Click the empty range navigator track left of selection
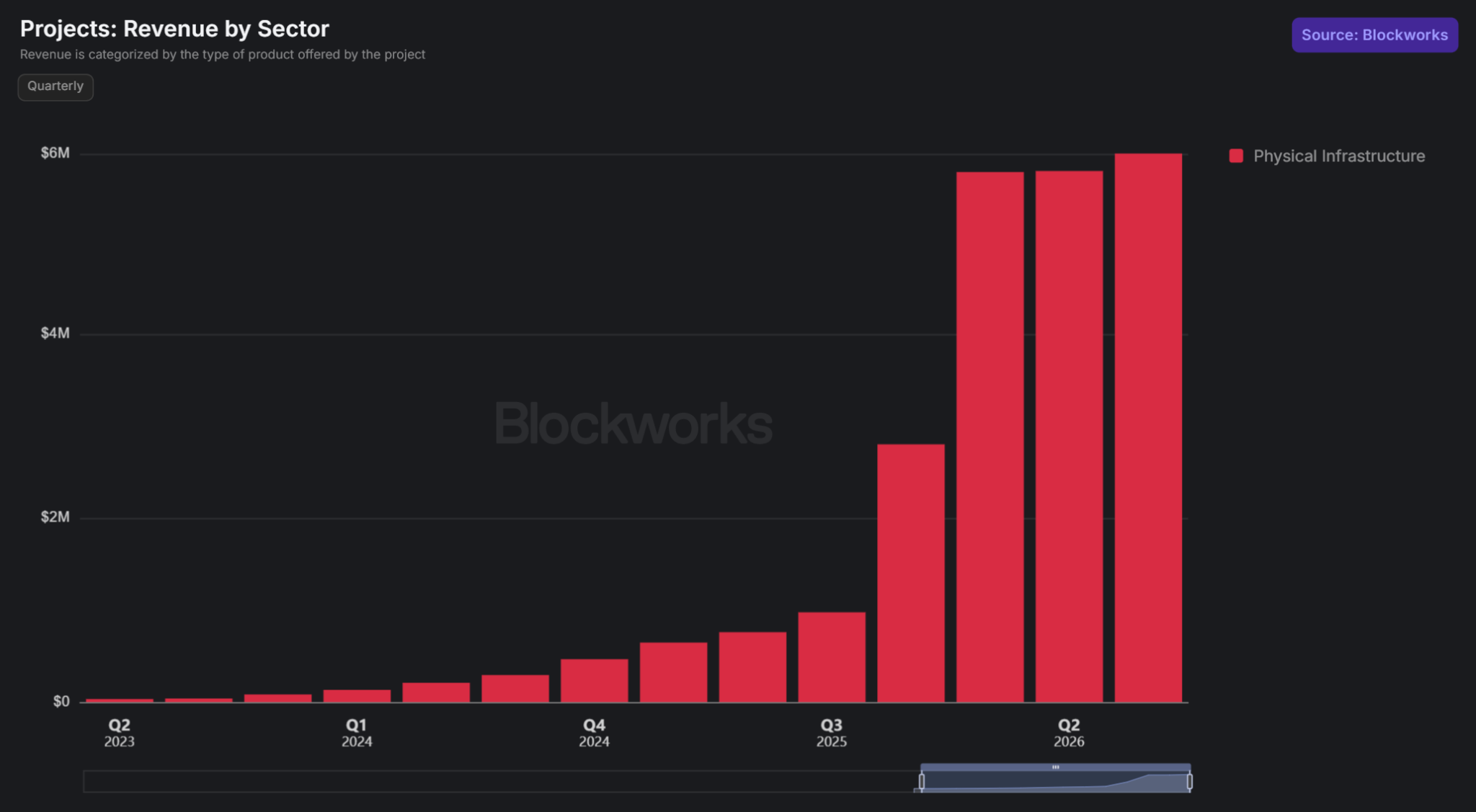 [x=501, y=782]
